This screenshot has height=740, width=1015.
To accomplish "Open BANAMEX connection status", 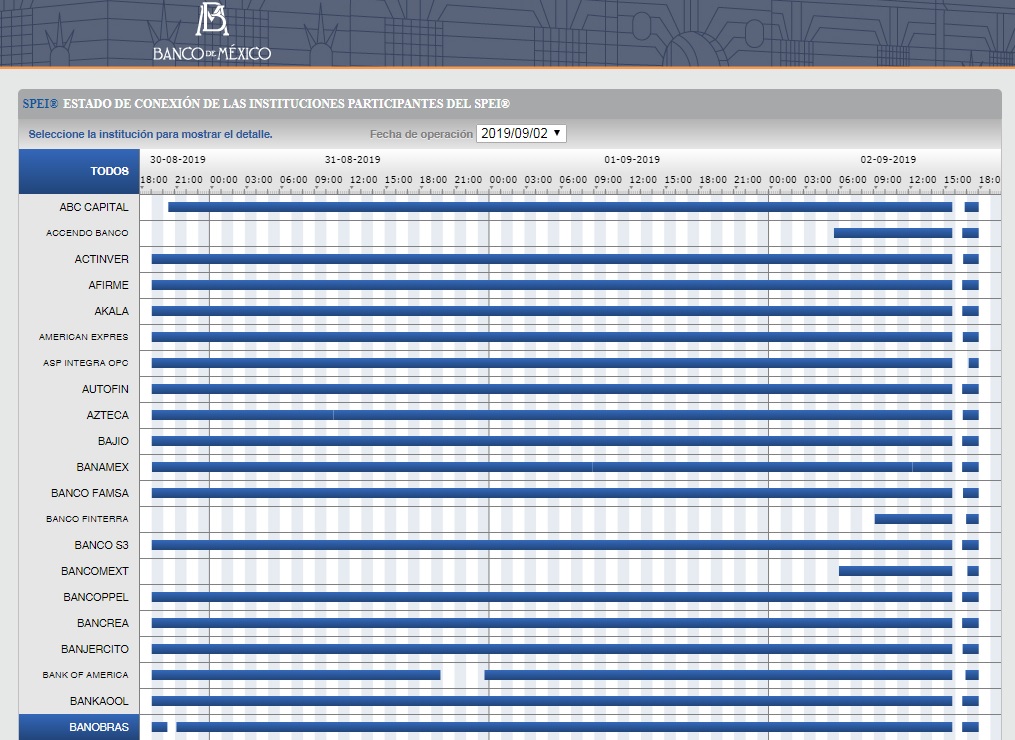I will [102, 467].
